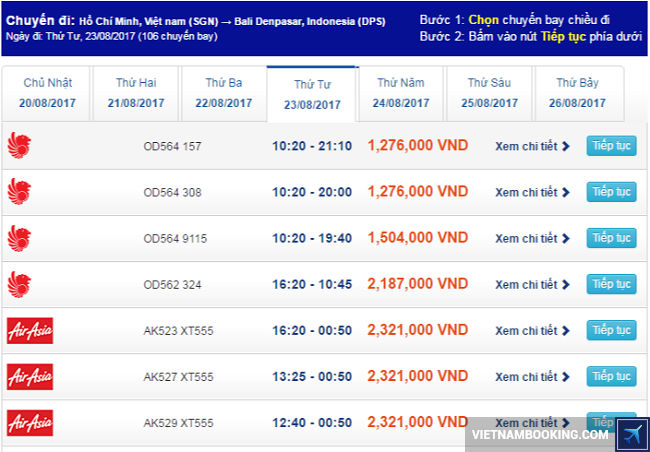The height and width of the screenshot is (452, 650).
Task: Click price 2,187,000 VND
Action: 418,284
